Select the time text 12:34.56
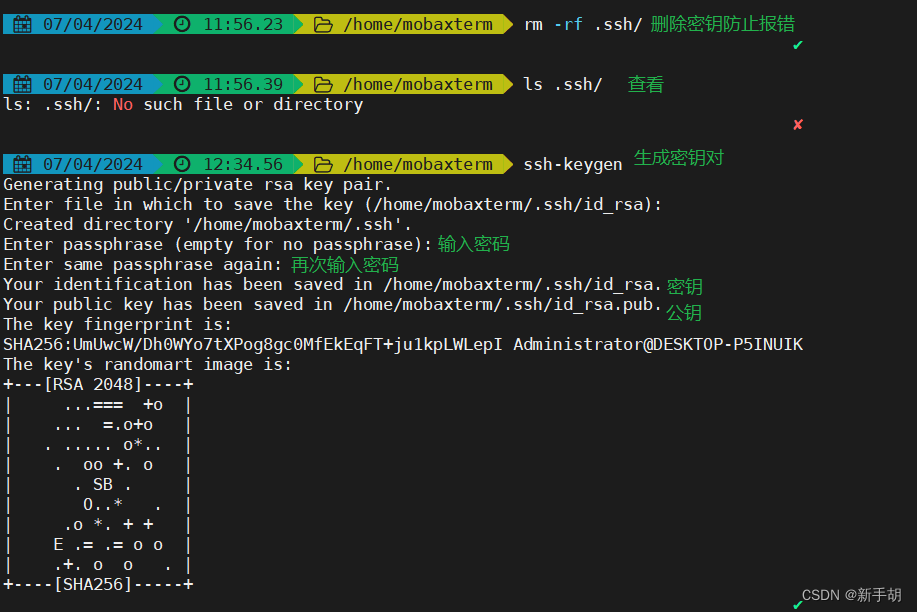917x612 pixels. (243, 164)
